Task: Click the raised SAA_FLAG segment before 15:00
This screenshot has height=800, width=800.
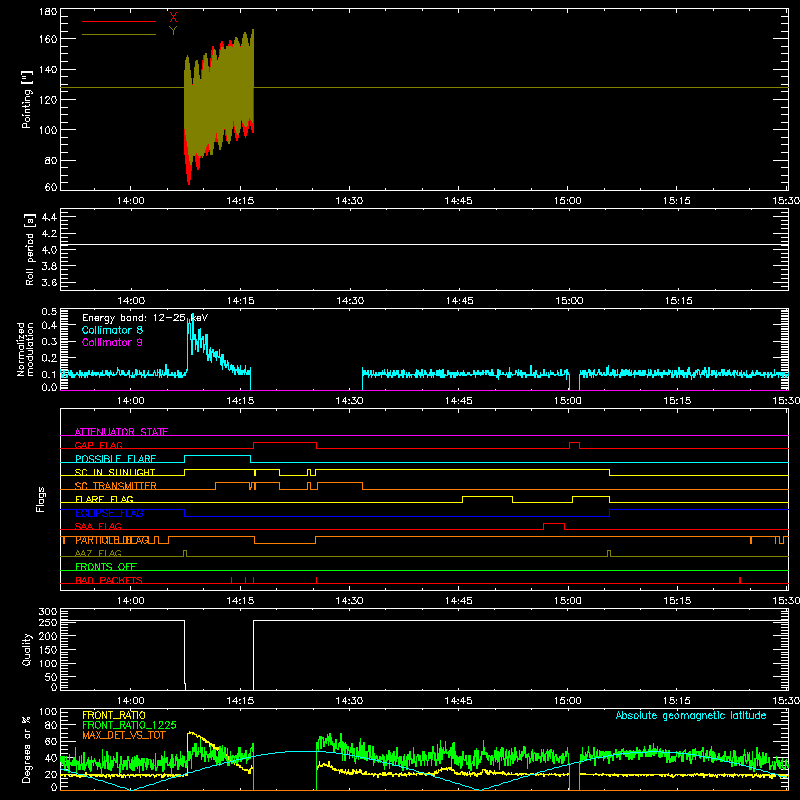Action: click(x=554, y=524)
